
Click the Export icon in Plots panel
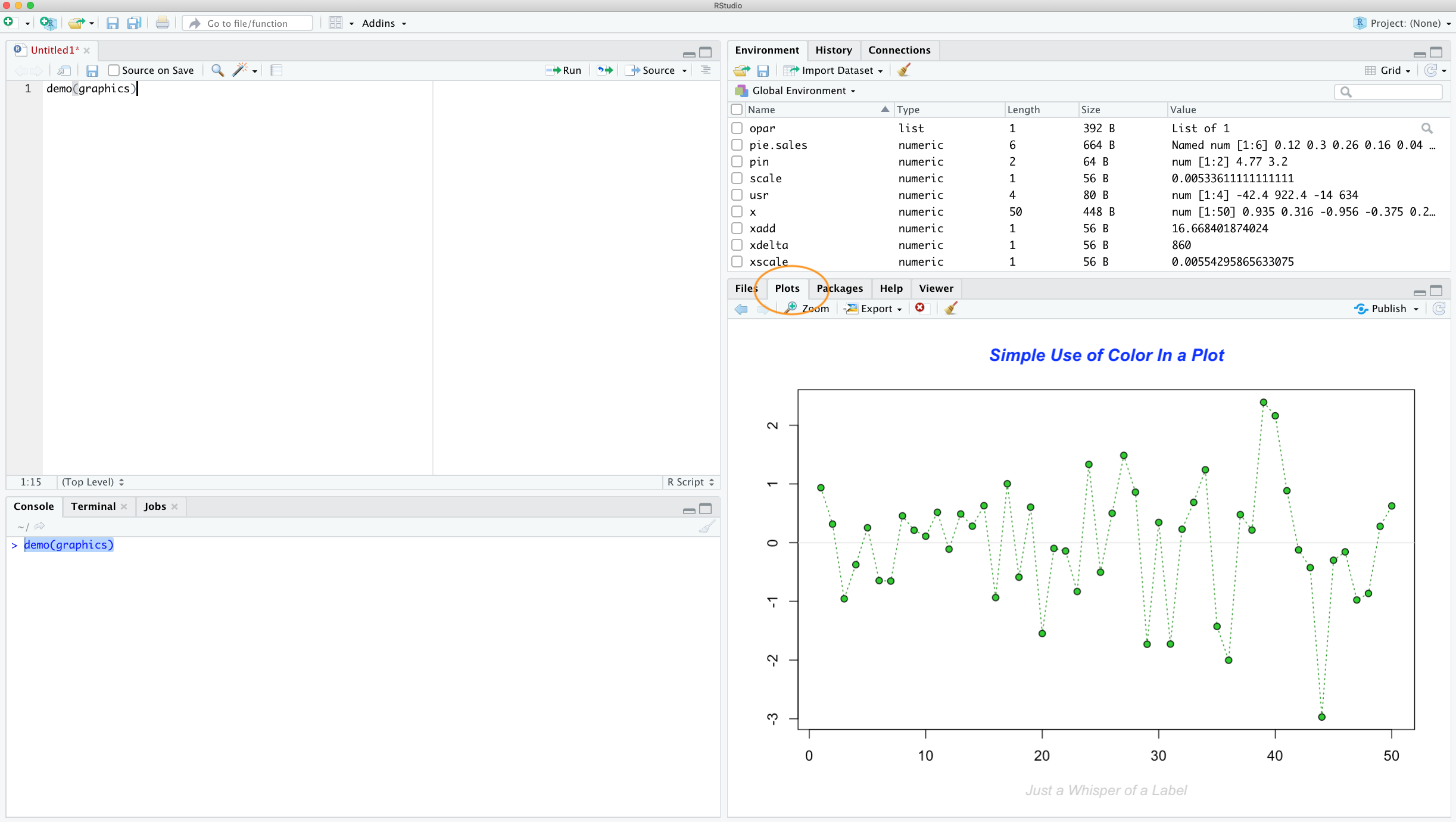point(873,308)
